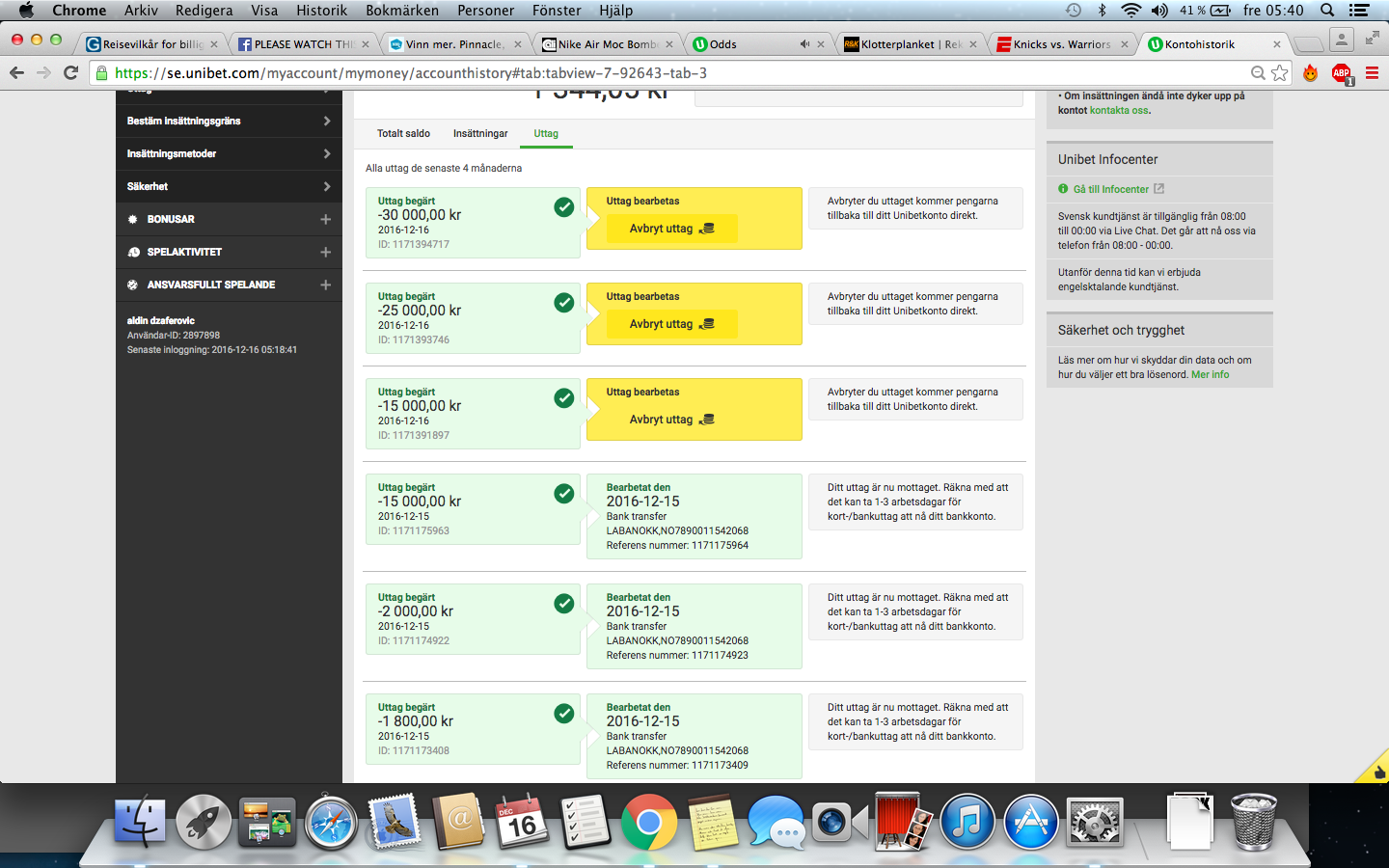The image size is (1389, 868).
Task: Open Notes yellow notepad in the Dock
Action: tap(713, 823)
